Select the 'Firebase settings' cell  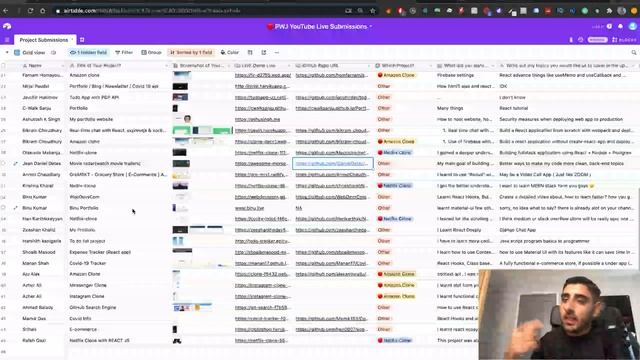466,75
